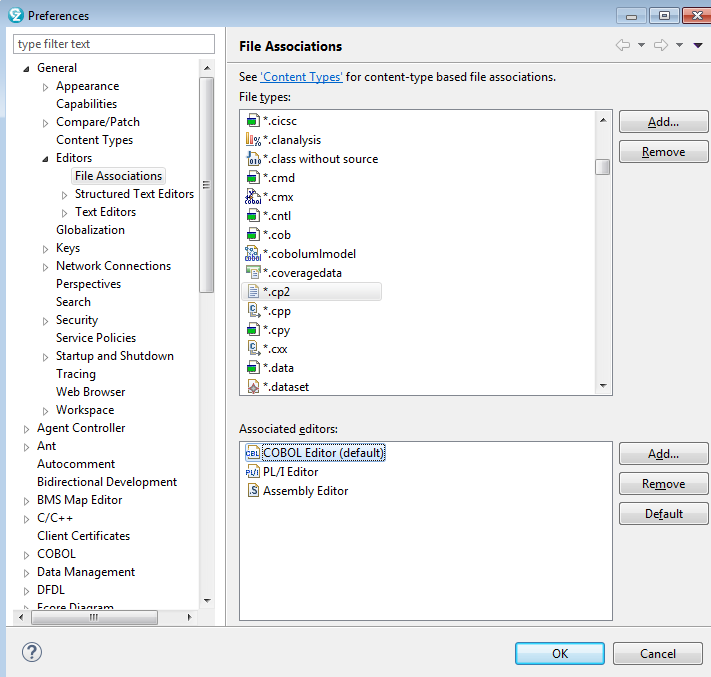The width and height of the screenshot is (711, 677).
Task: Expand Structured Text Editors node
Action: 64,195
